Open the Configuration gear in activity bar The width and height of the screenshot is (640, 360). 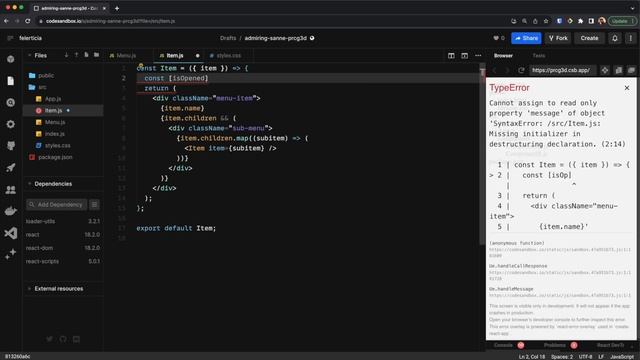coord(11,124)
